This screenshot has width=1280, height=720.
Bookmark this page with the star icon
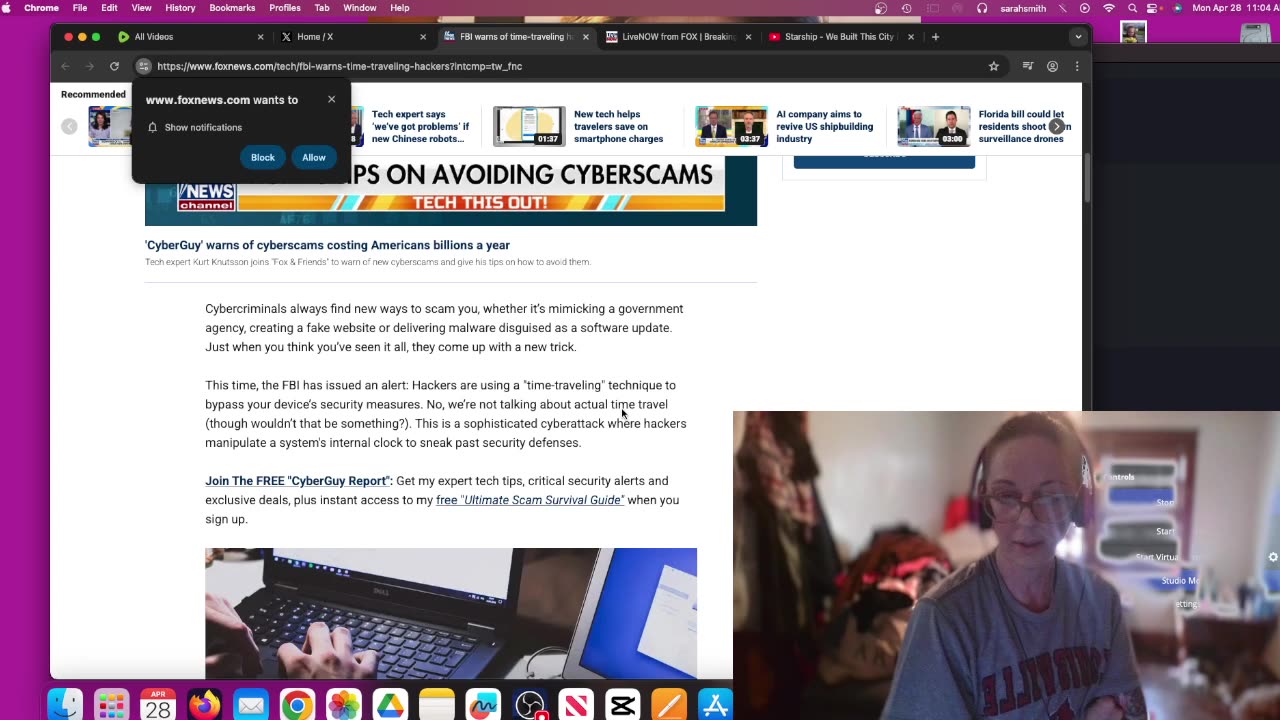coord(993,66)
